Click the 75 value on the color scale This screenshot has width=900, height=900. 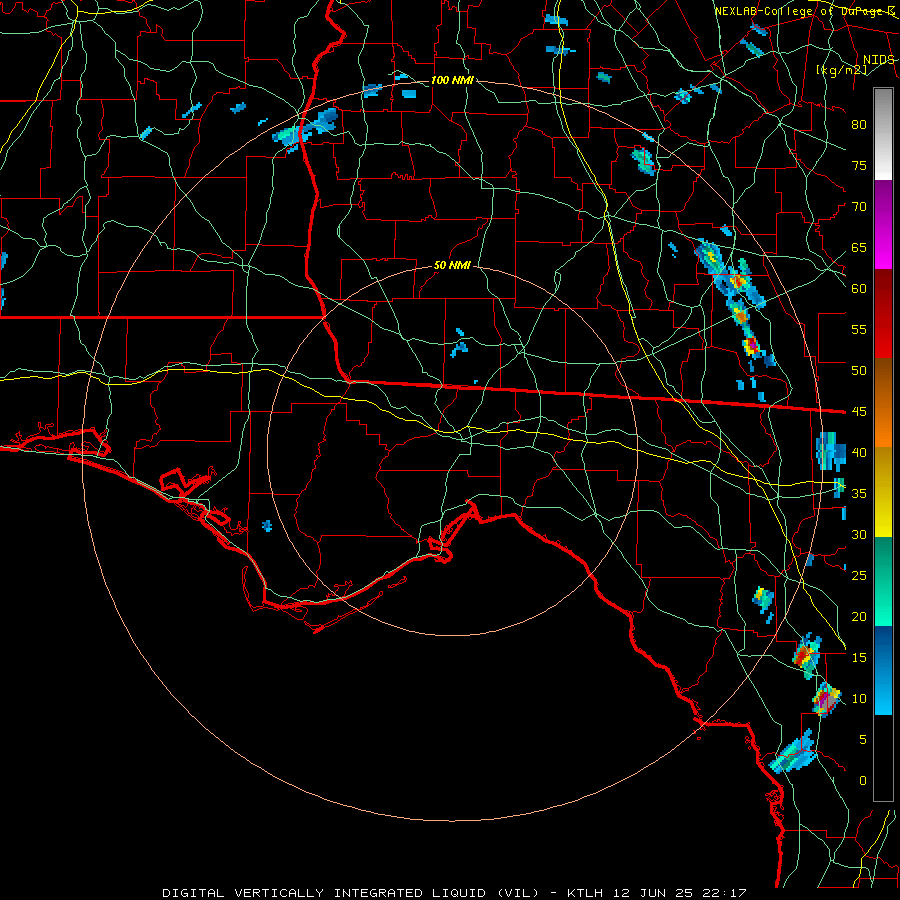click(x=859, y=166)
